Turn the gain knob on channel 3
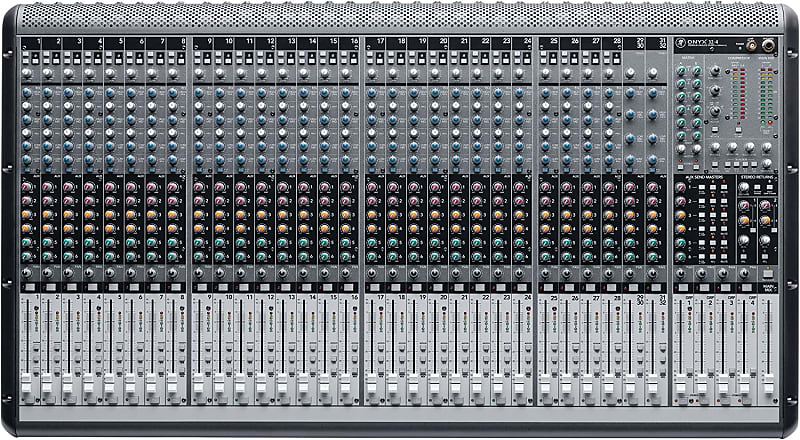The image size is (800, 440). click(68, 73)
